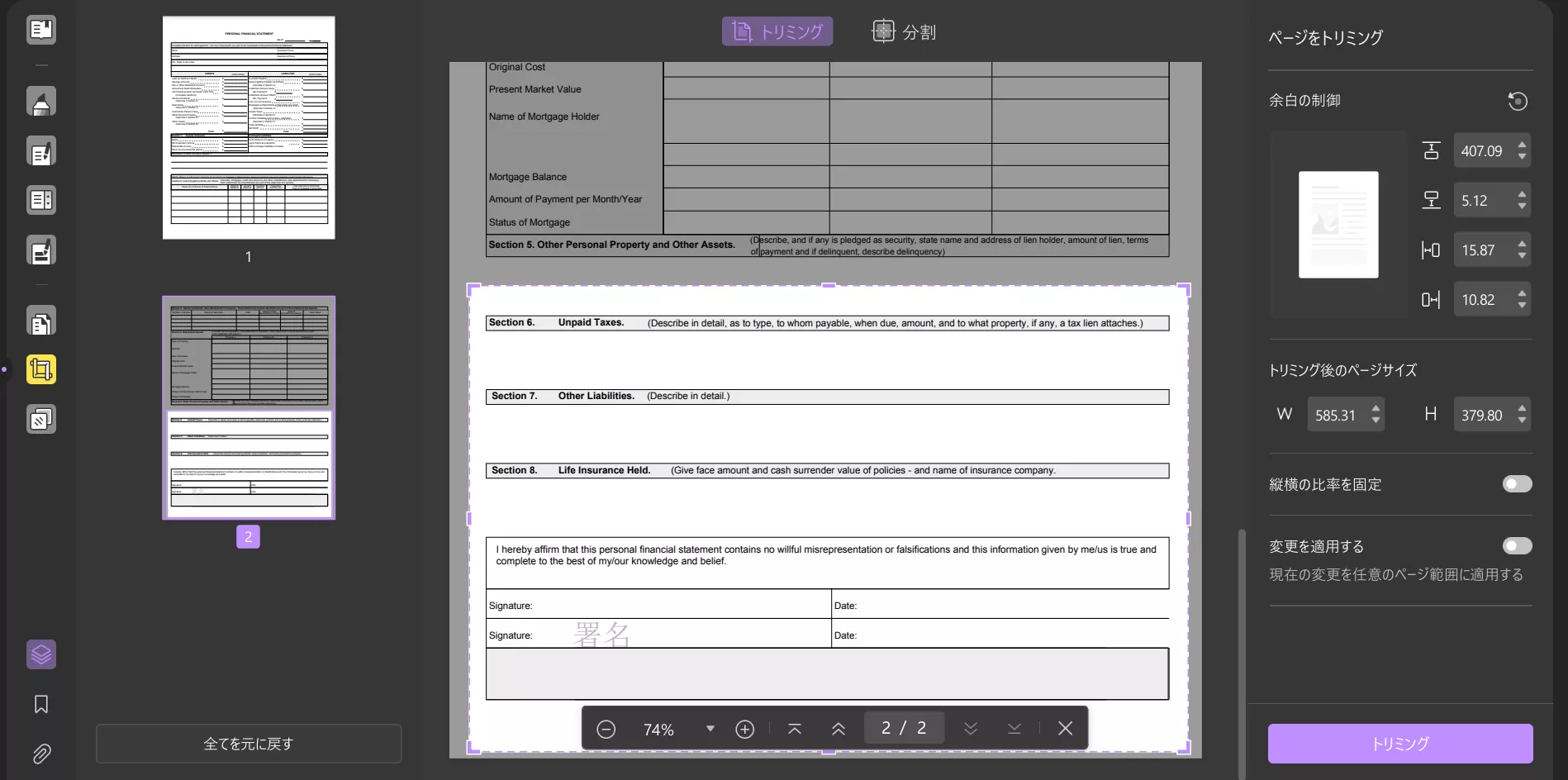
Task: Select the crop pages tool
Action: coord(41,369)
